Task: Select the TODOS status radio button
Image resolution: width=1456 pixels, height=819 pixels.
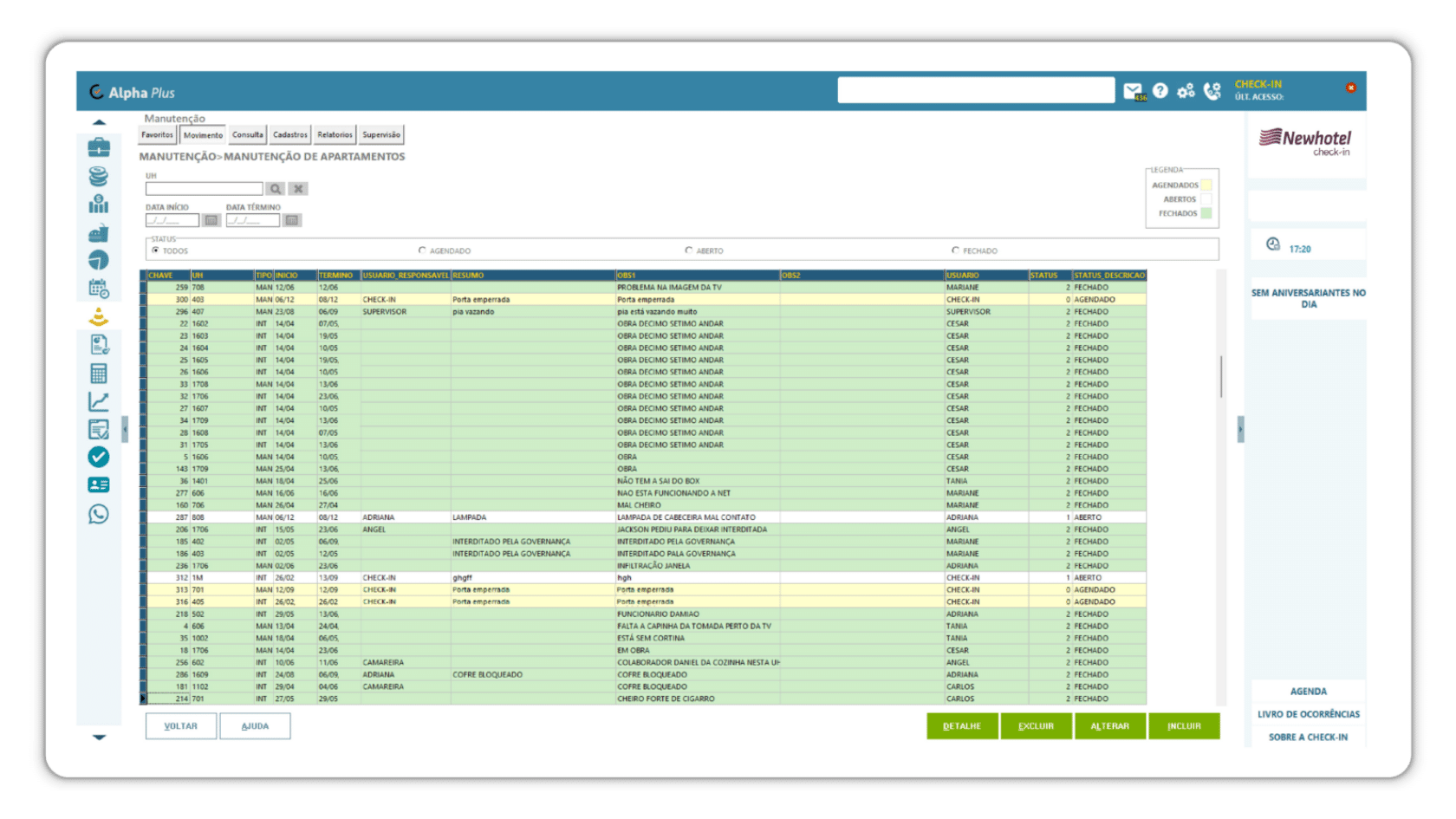Action: pos(156,250)
